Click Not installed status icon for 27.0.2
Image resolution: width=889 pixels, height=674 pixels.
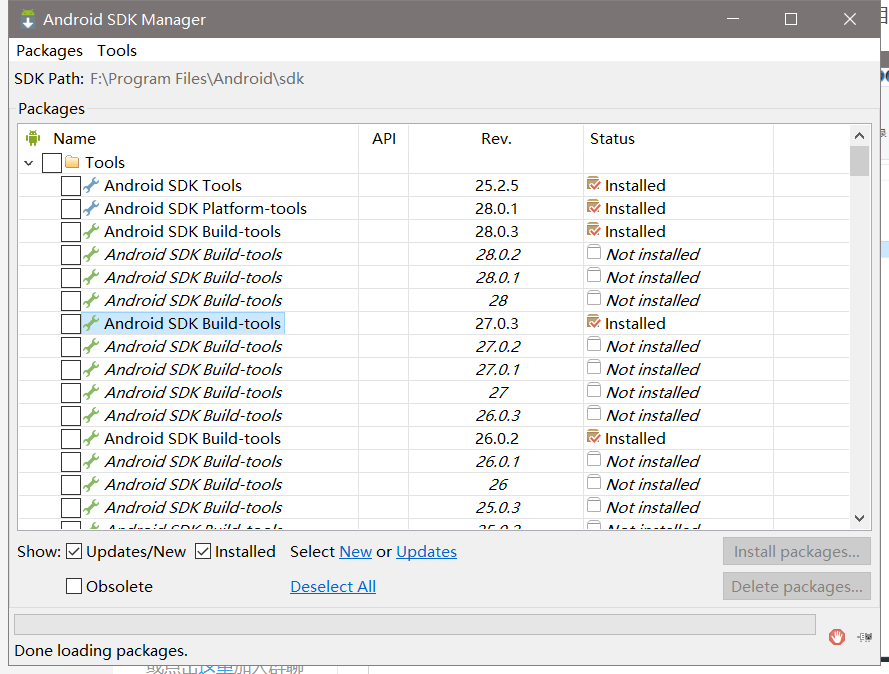[594, 344]
